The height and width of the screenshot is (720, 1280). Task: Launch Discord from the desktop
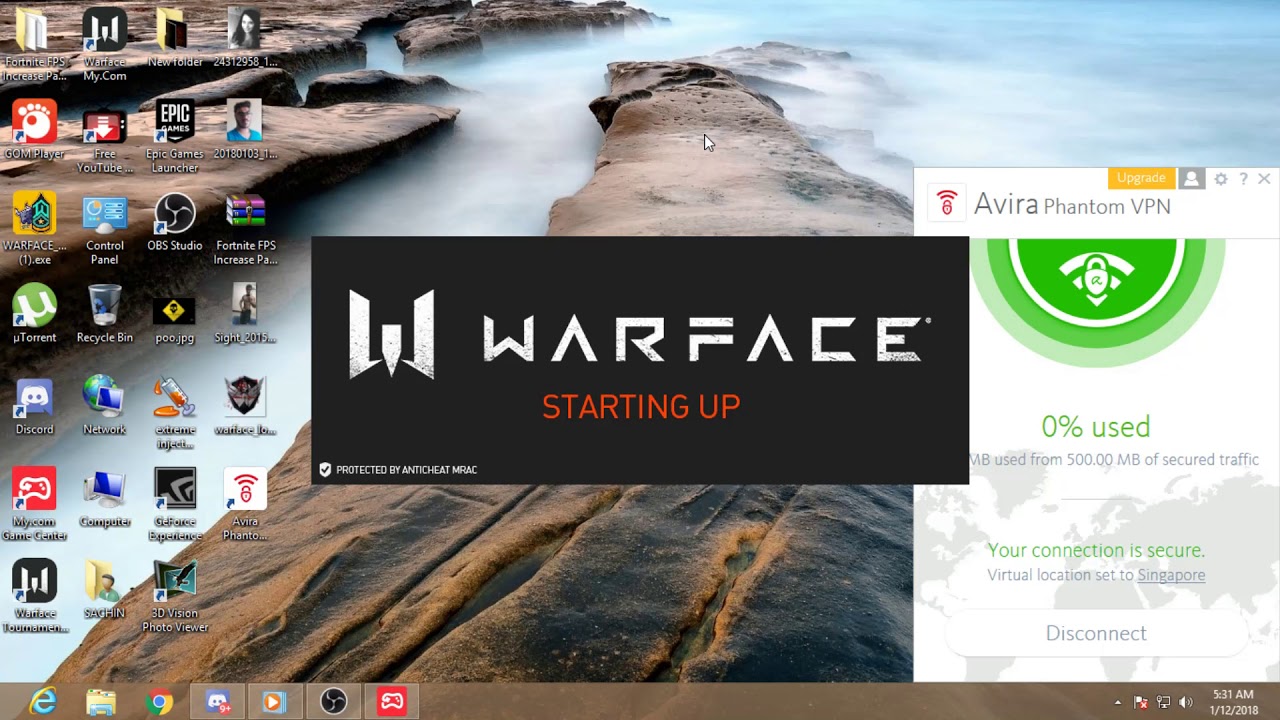pos(34,406)
